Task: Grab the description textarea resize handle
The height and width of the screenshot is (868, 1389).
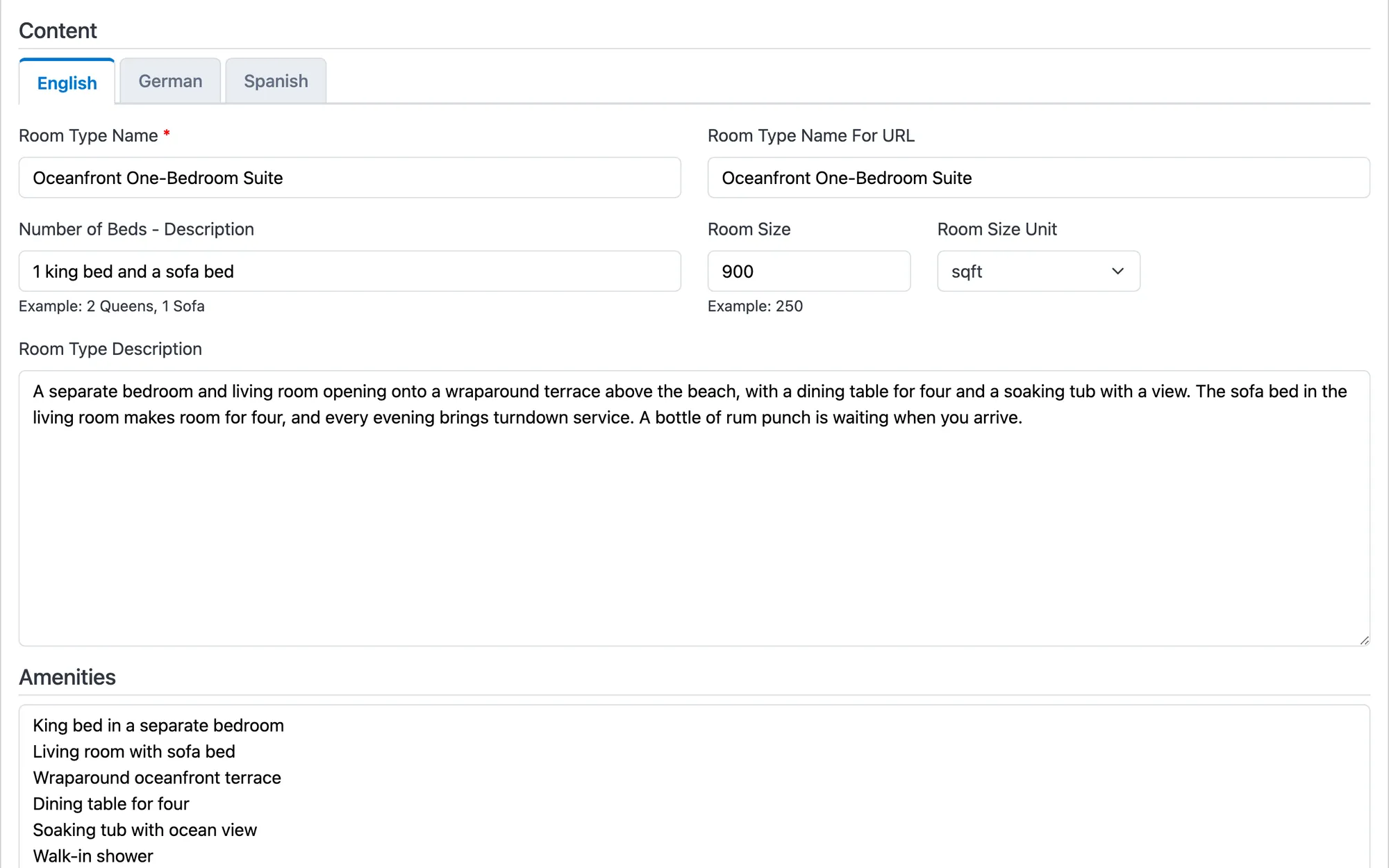Action: [x=1364, y=640]
